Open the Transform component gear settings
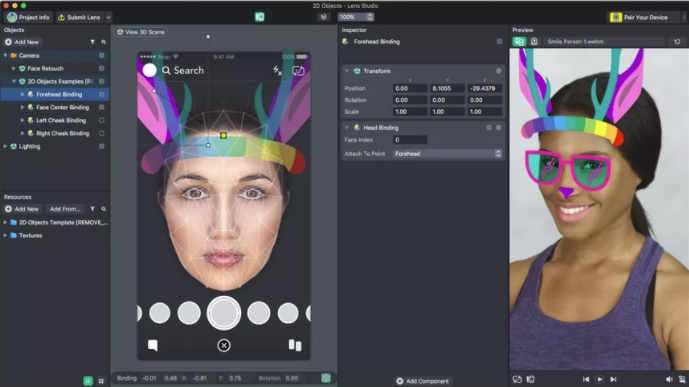 coord(498,71)
